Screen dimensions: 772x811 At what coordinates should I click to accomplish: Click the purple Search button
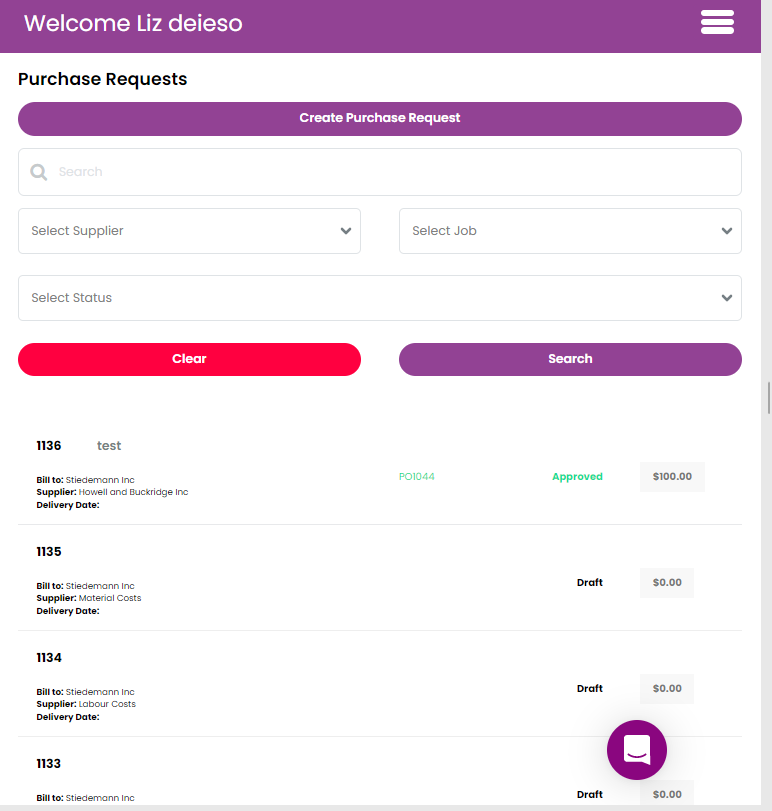point(570,359)
